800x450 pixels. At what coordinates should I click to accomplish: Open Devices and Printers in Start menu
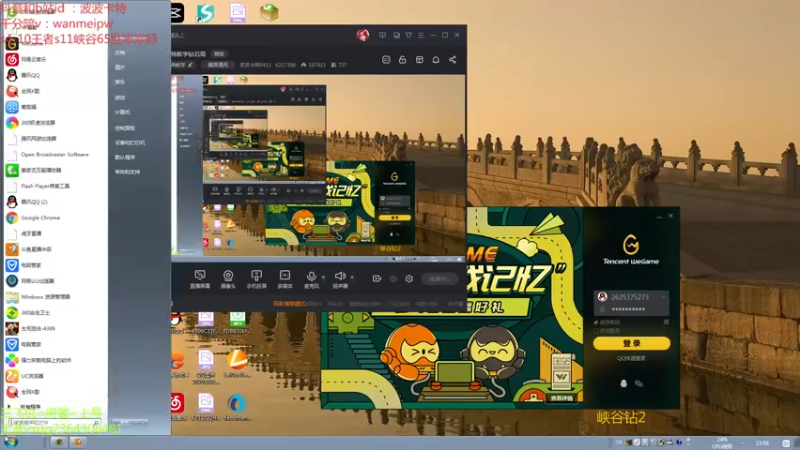[130, 142]
